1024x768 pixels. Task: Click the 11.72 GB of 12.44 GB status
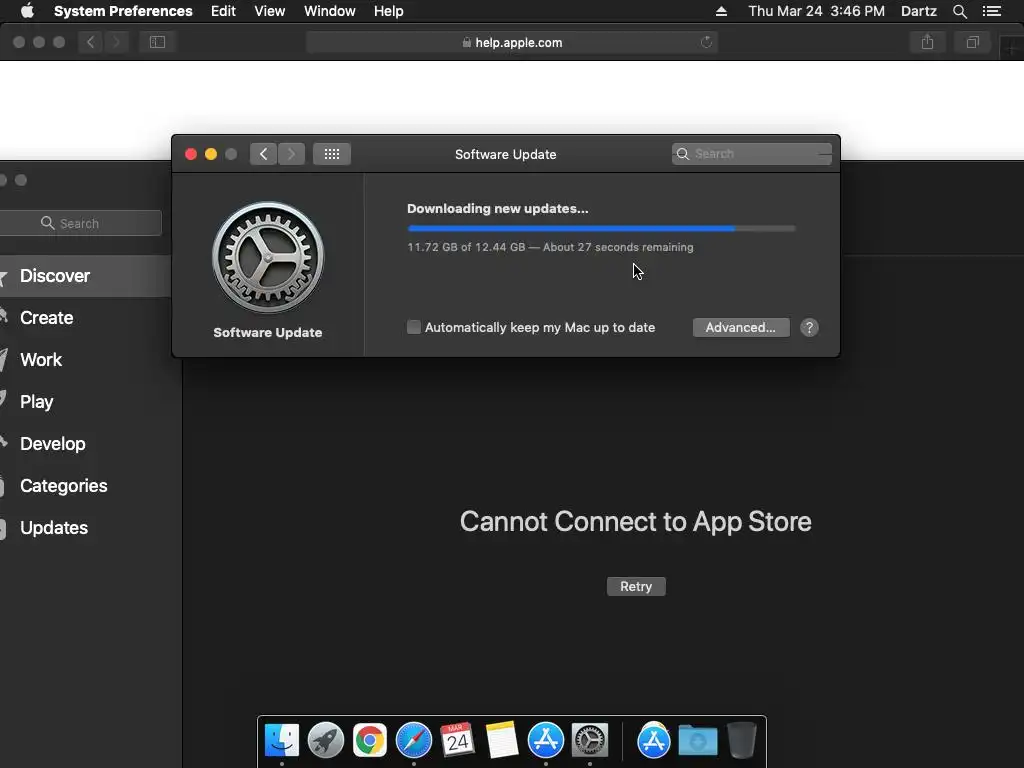(551, 247)
